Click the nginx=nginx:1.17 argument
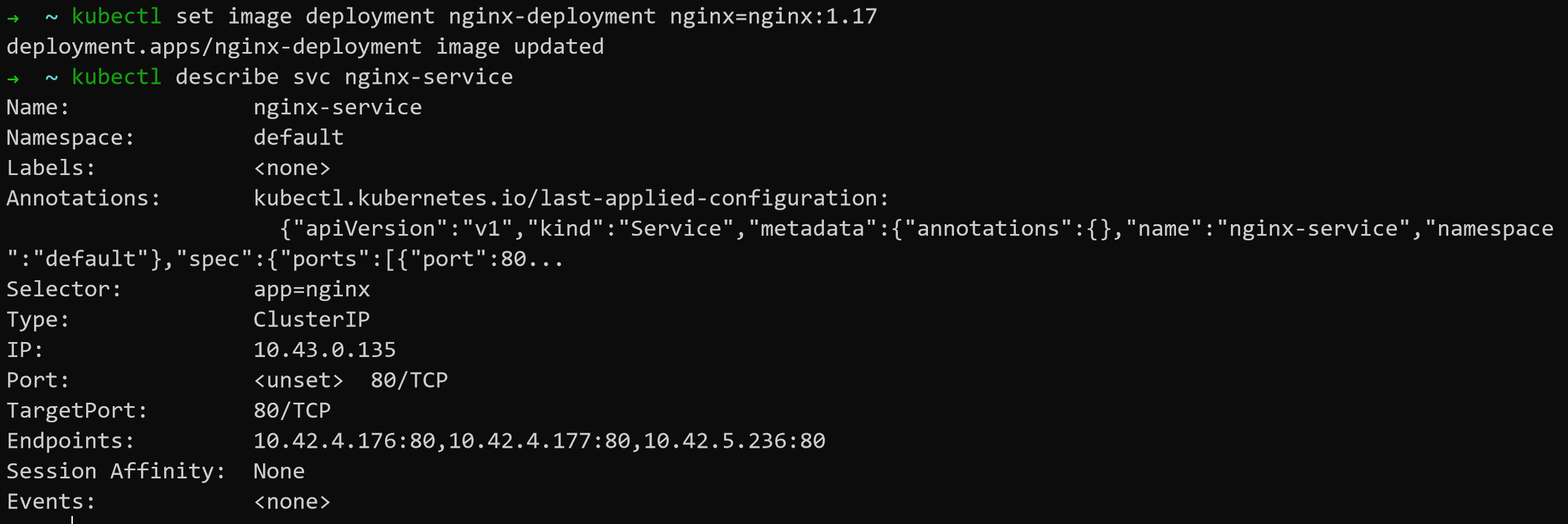The image size is (1568, 524). [773, 16]
